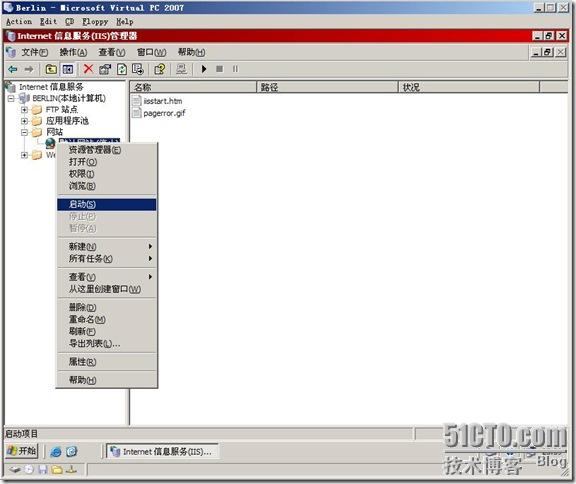
Task: Click the BERLIN computer icon in the tree
Action: [25, 98]
